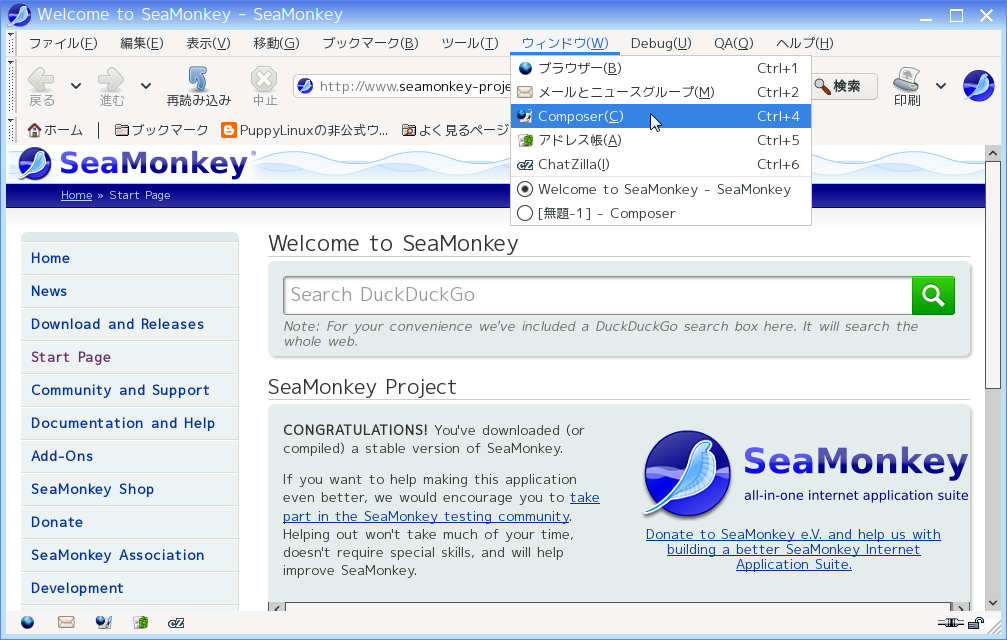Open the Forward button history dropdown arrow
1007x640 pixels.
point(146,85)
